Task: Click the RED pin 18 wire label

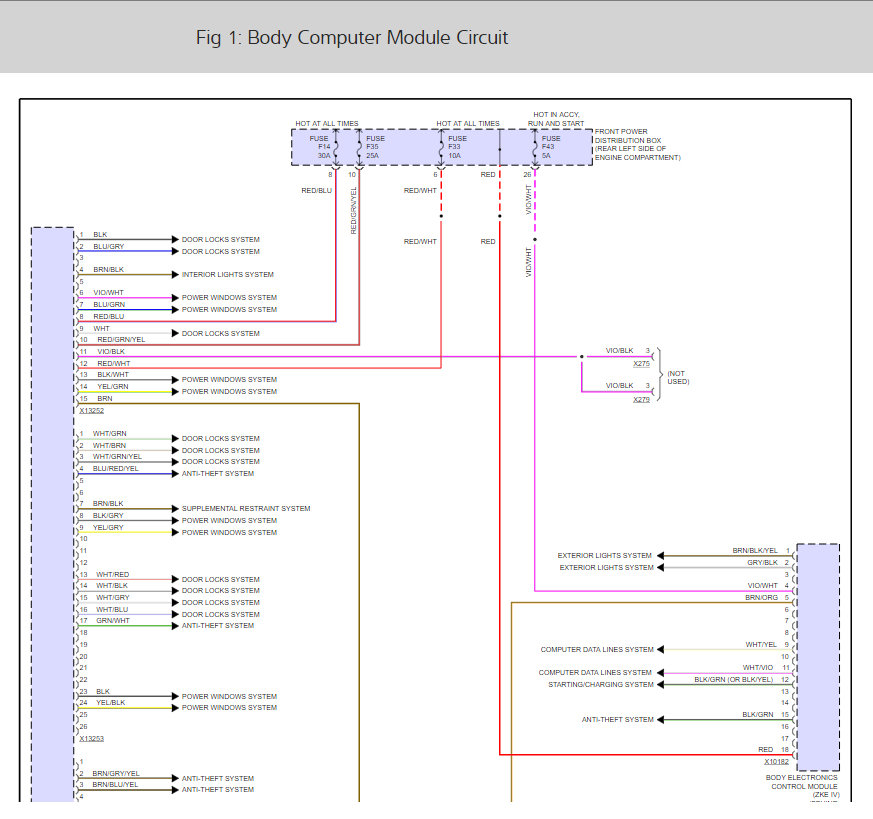Action: (766, 750)
